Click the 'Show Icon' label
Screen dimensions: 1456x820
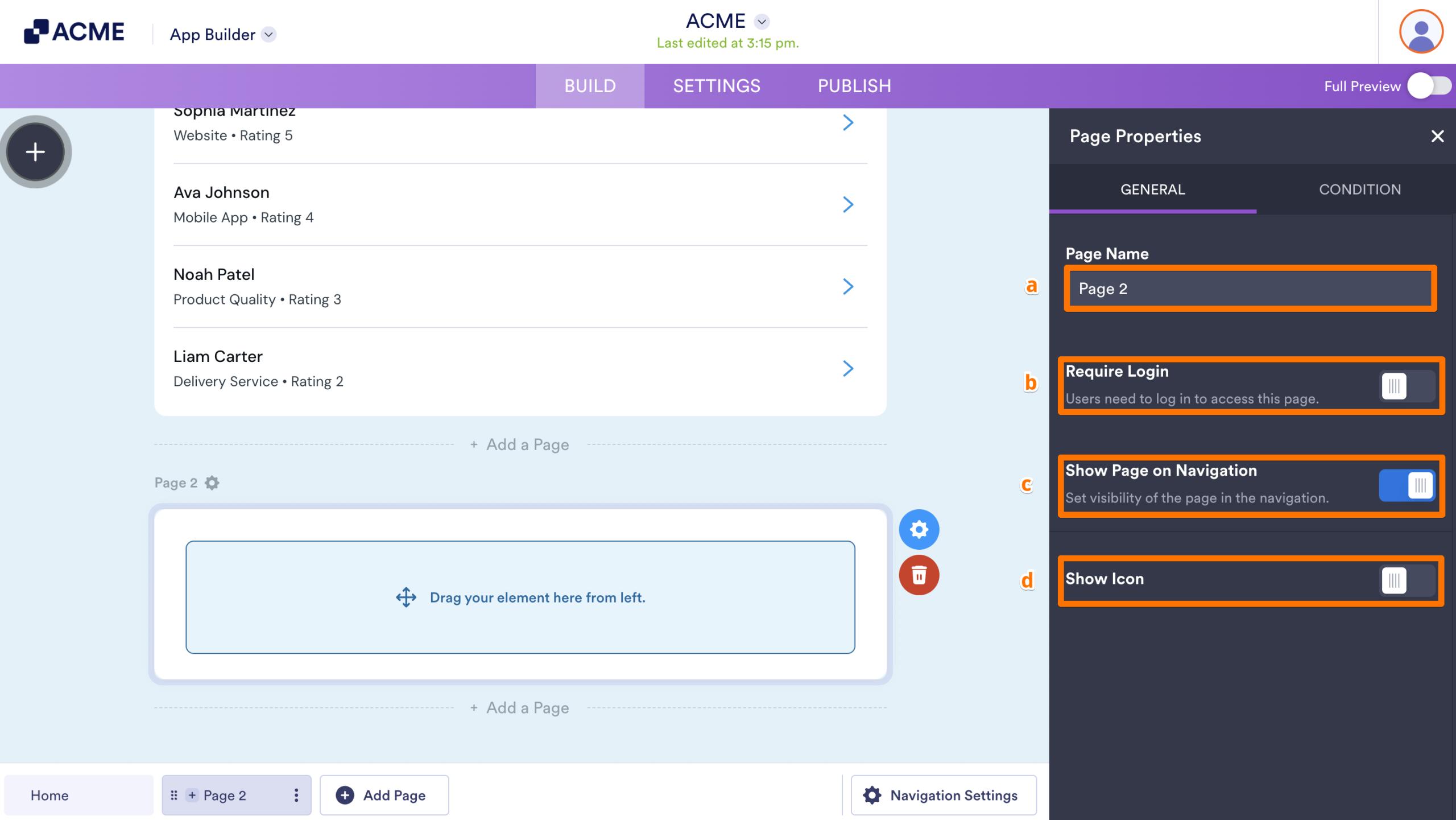(1105, 579)
